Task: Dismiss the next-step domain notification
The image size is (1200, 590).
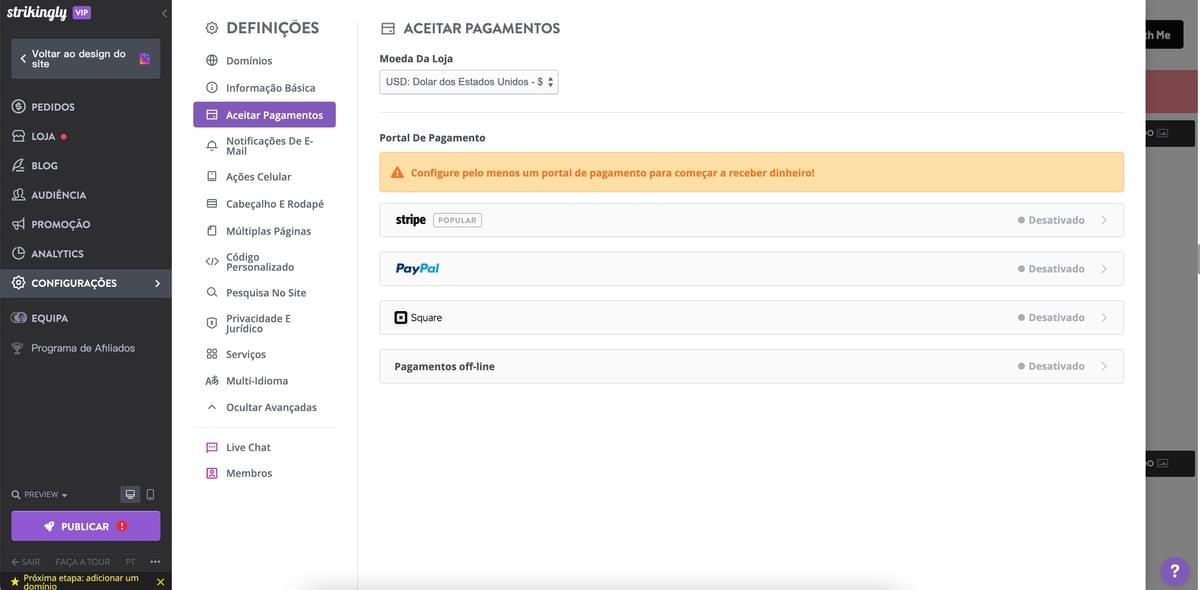Action: (160, 582)
